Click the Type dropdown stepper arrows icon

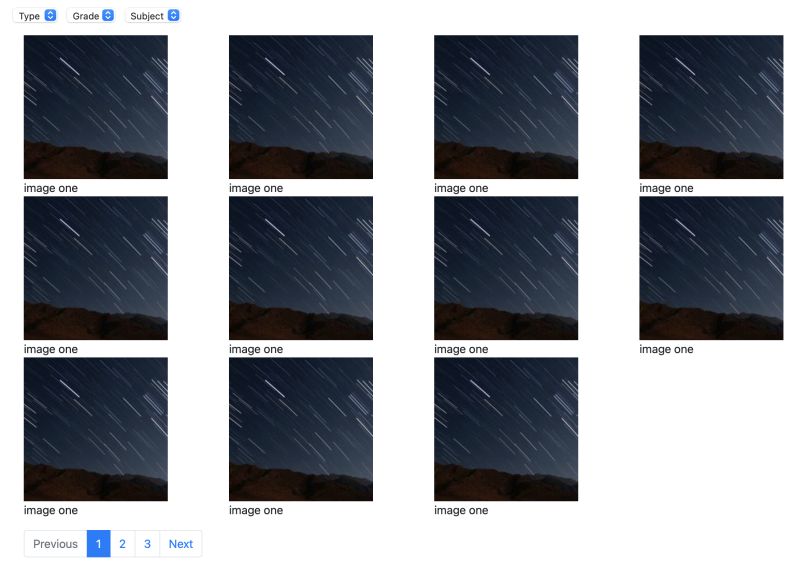[50, 15]
